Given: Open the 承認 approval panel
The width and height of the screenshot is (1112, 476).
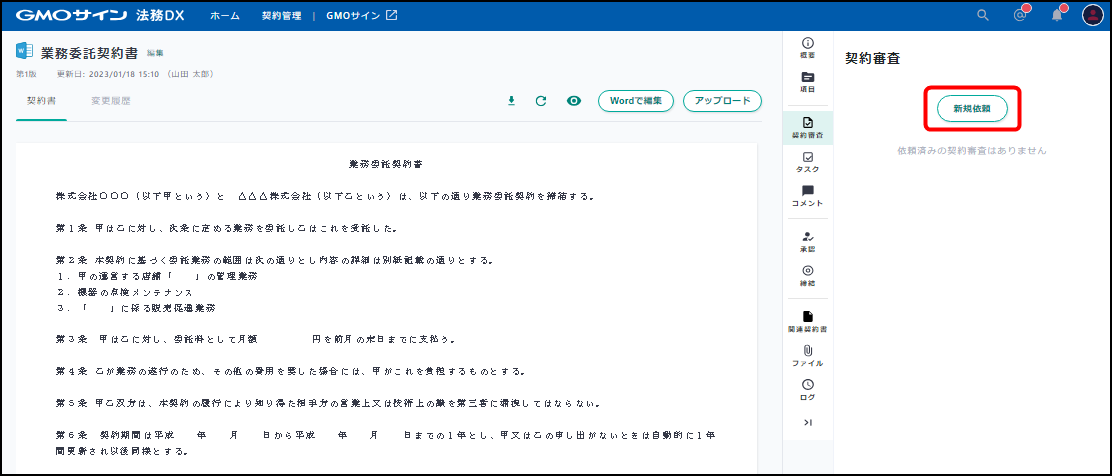Looking at the screenshot, I should pos(807,241).
